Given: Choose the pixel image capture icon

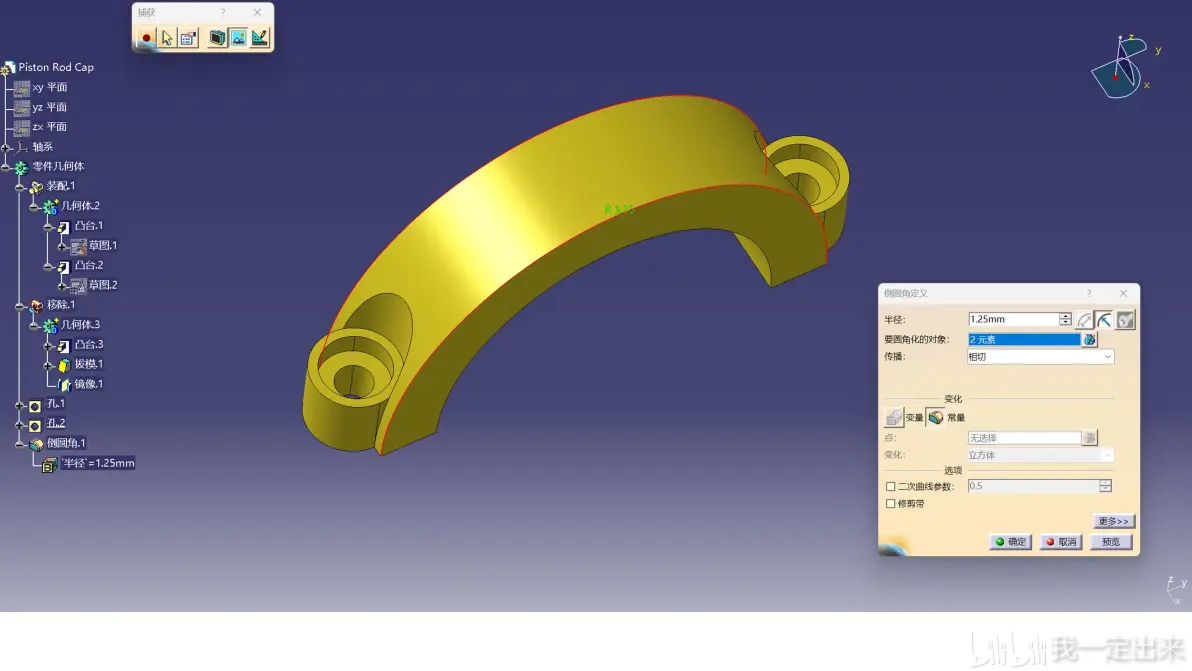Looking at the screenshot, I should [x=239, y=37].
